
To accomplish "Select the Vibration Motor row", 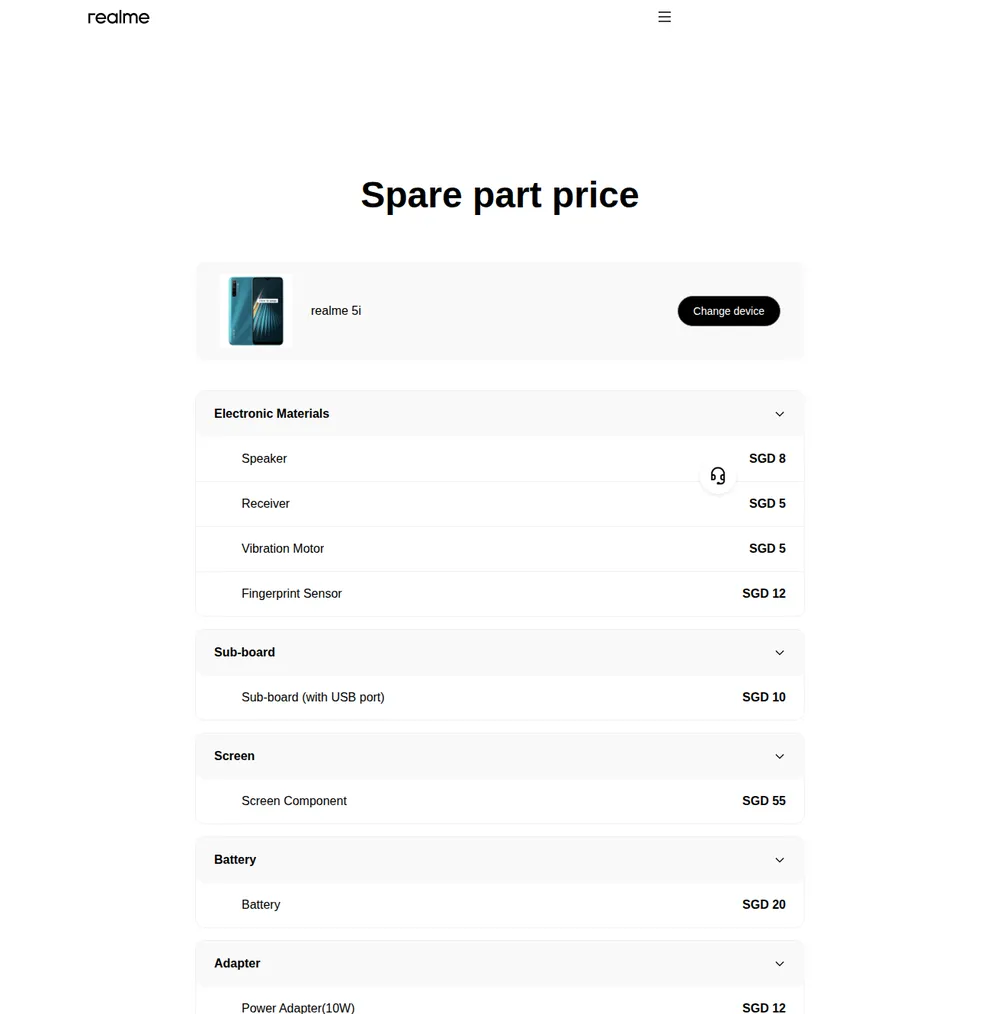I will click(x=499, y=548).
